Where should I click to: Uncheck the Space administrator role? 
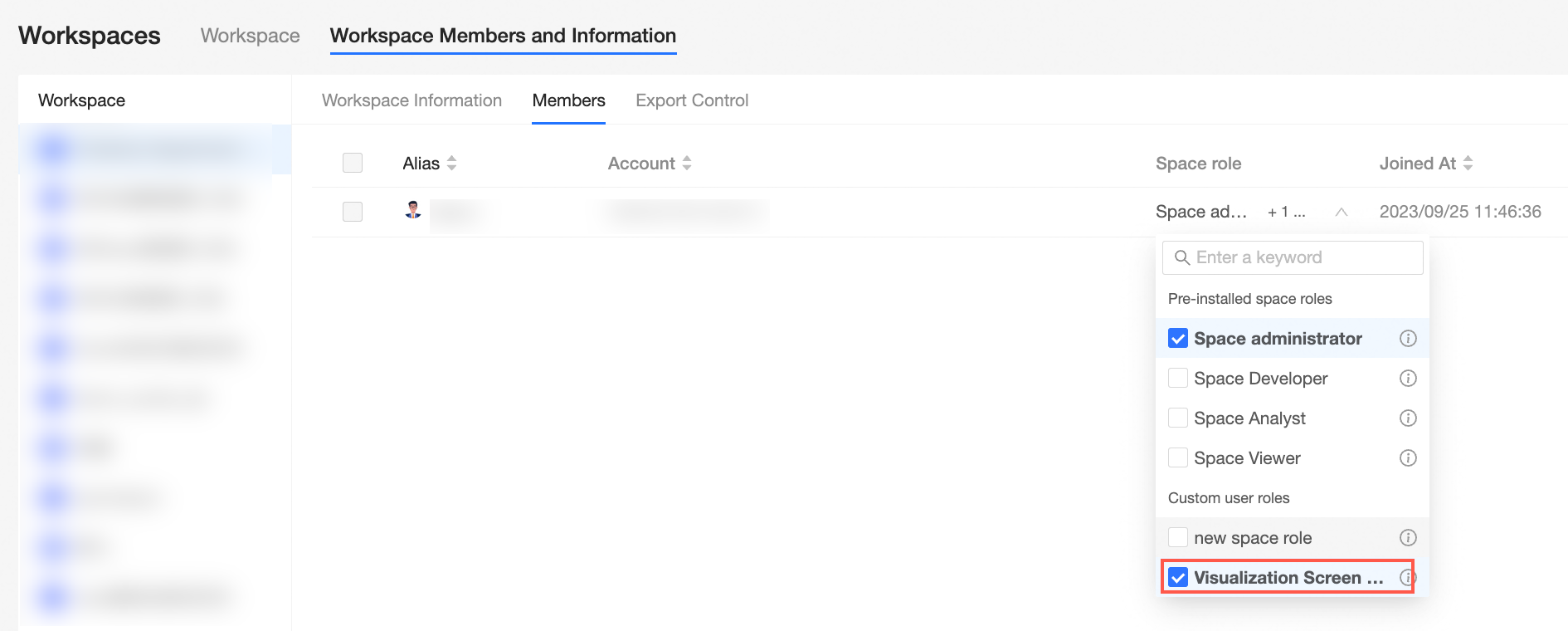click(1178, 339)
